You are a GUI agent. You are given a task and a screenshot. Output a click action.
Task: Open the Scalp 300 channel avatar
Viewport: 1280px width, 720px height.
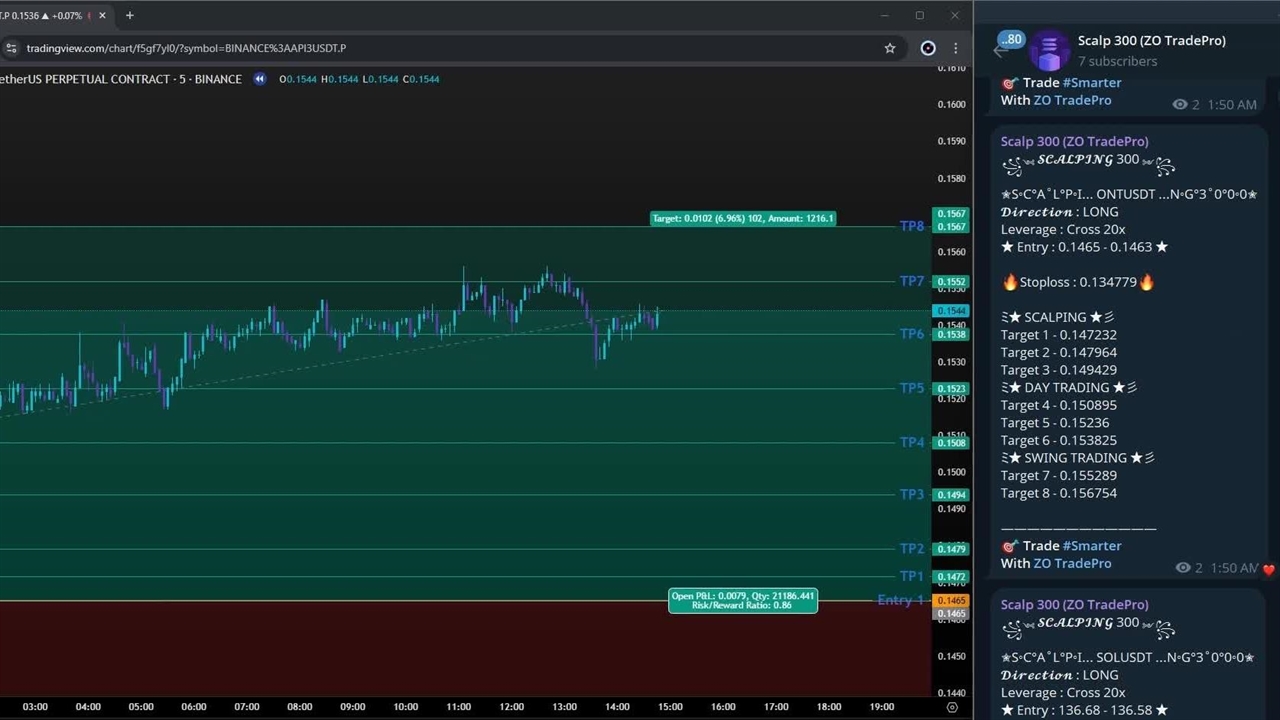[x=1049, y=50]
